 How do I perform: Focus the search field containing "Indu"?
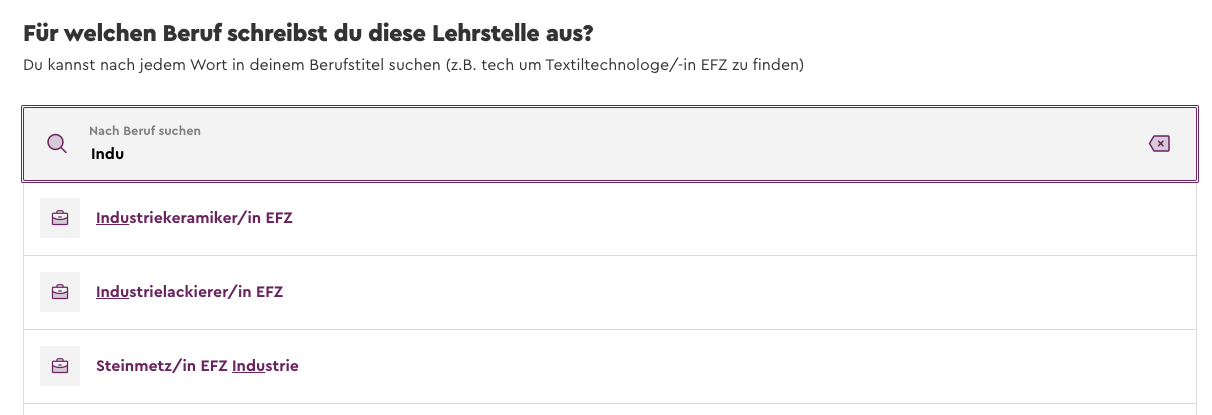click(x=610, y=144)
